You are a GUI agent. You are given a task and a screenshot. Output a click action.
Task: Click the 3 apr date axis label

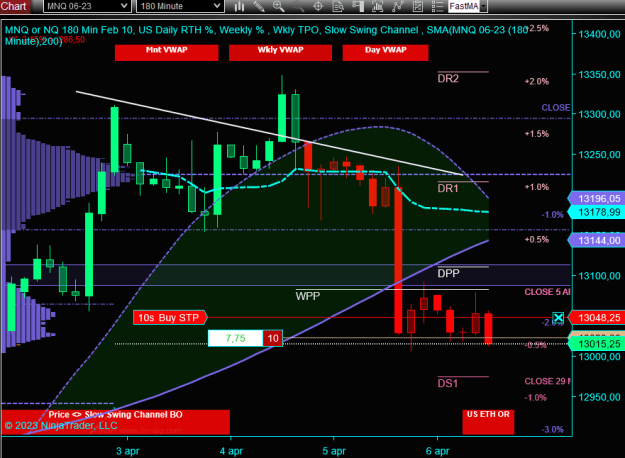coord(128,451)
